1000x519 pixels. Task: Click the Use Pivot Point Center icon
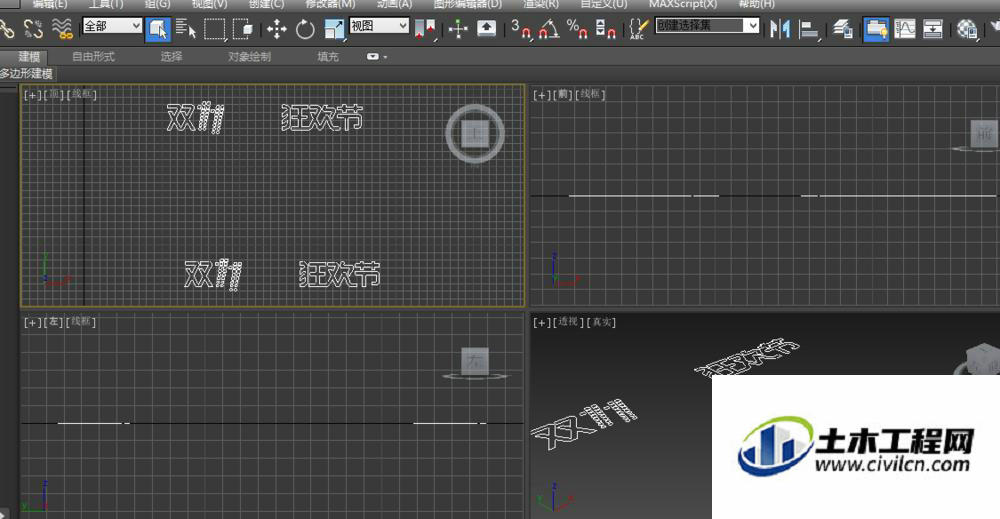tap(425, 29)
